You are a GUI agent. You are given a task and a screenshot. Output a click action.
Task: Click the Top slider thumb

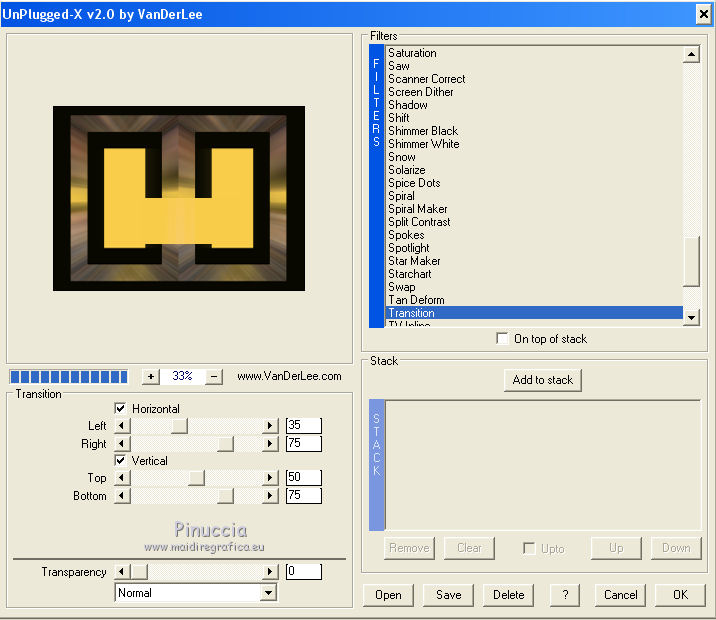click(x=197, y=478)
